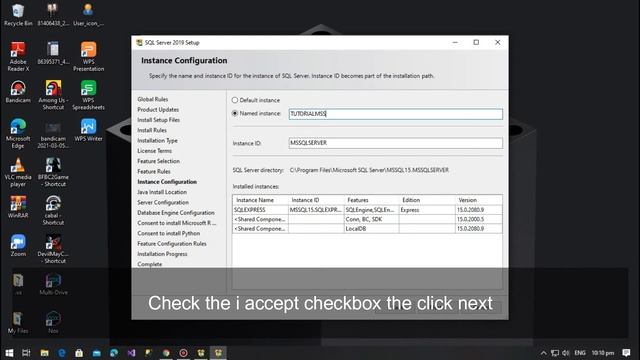Click the Edition column header
This screenshot has height=360, width=640.
(427, 200)
